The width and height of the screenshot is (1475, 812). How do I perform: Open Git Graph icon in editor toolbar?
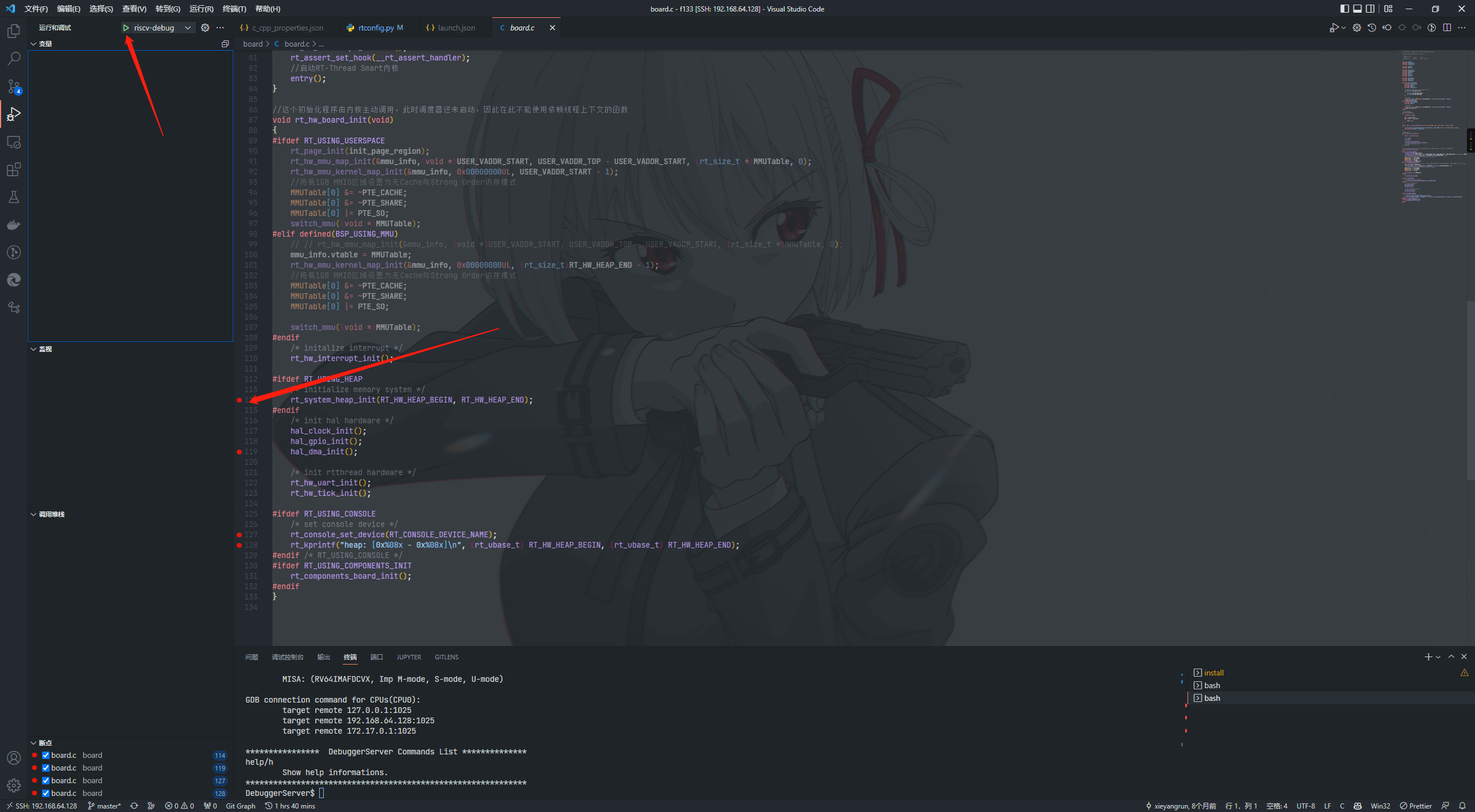click(1432, 28)
